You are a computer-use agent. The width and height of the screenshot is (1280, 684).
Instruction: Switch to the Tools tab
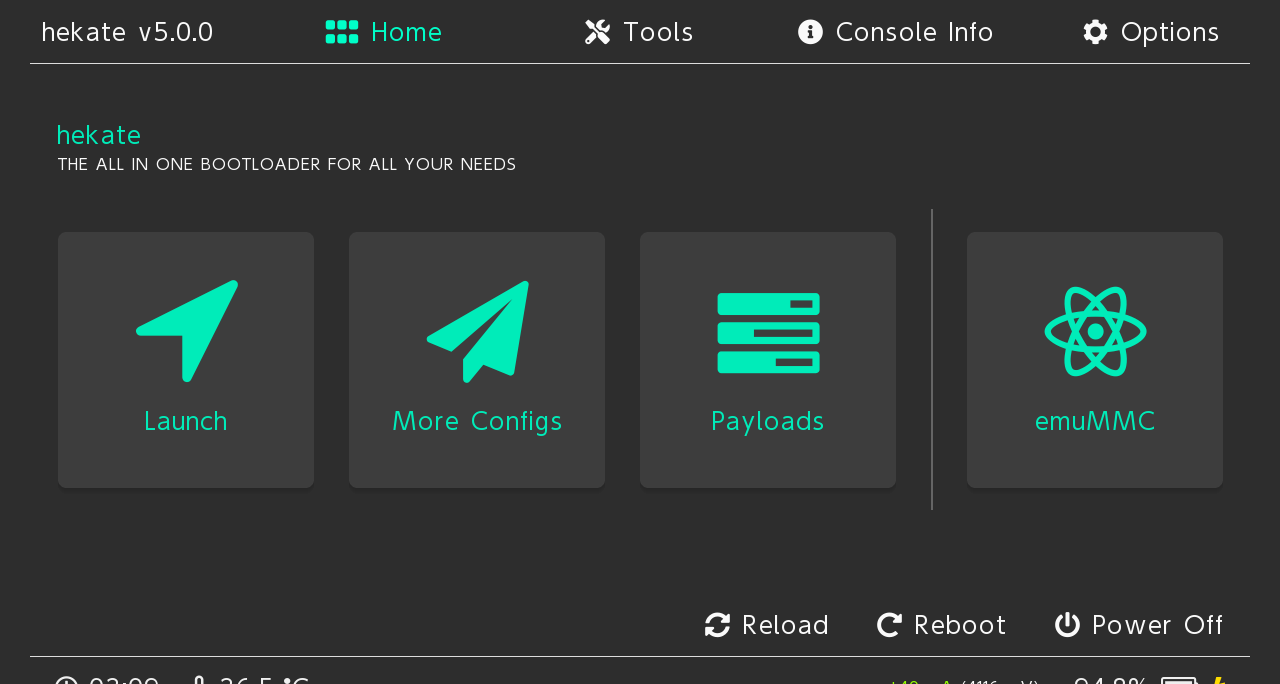(639, 32)
